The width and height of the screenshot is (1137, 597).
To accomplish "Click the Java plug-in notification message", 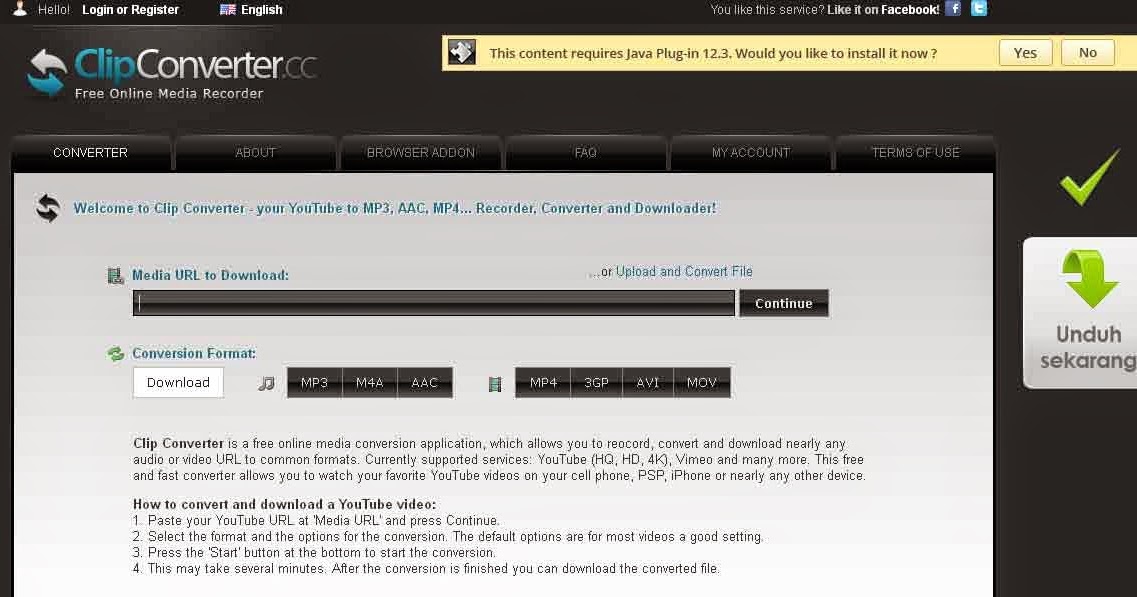I will click(713, 53).
